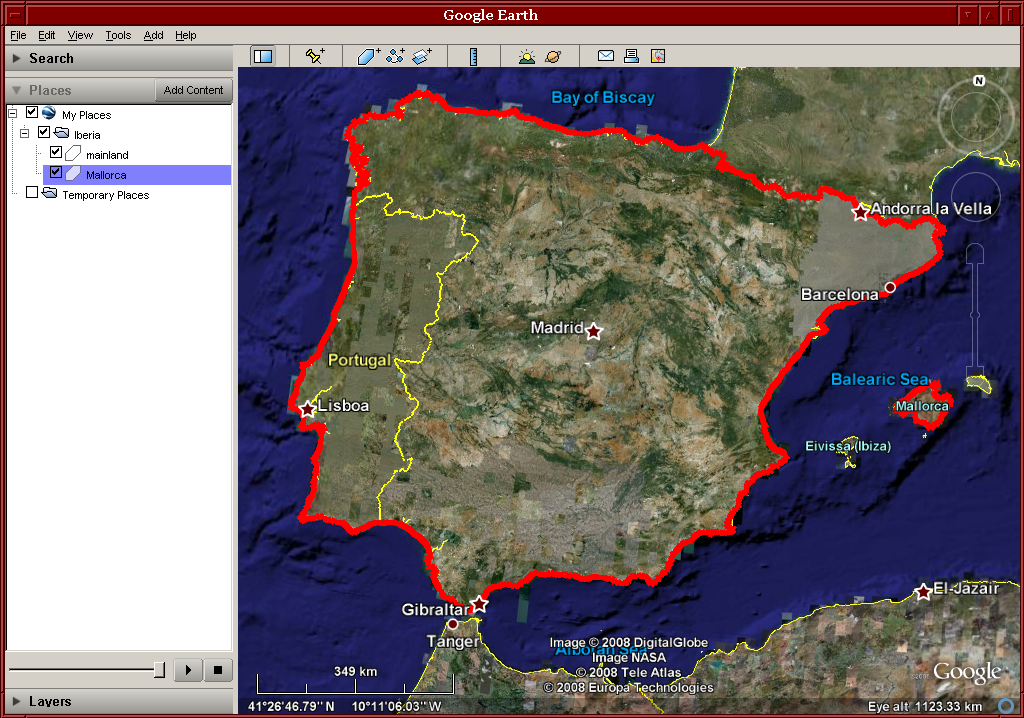Collapse the Places panel
Screen dimensions: 1024x718
pyautogui.click(x=16, y=90)
